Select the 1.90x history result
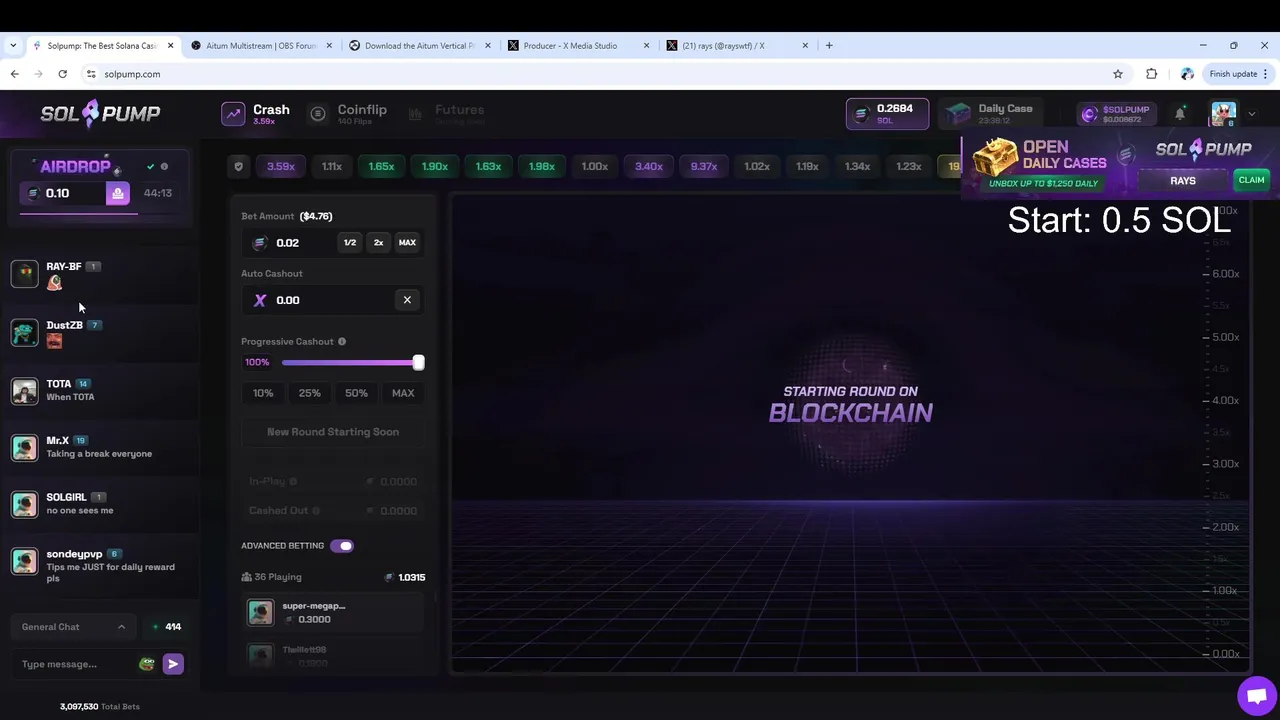The height and width of the screenshot is (720, 1280). (434, 166)
